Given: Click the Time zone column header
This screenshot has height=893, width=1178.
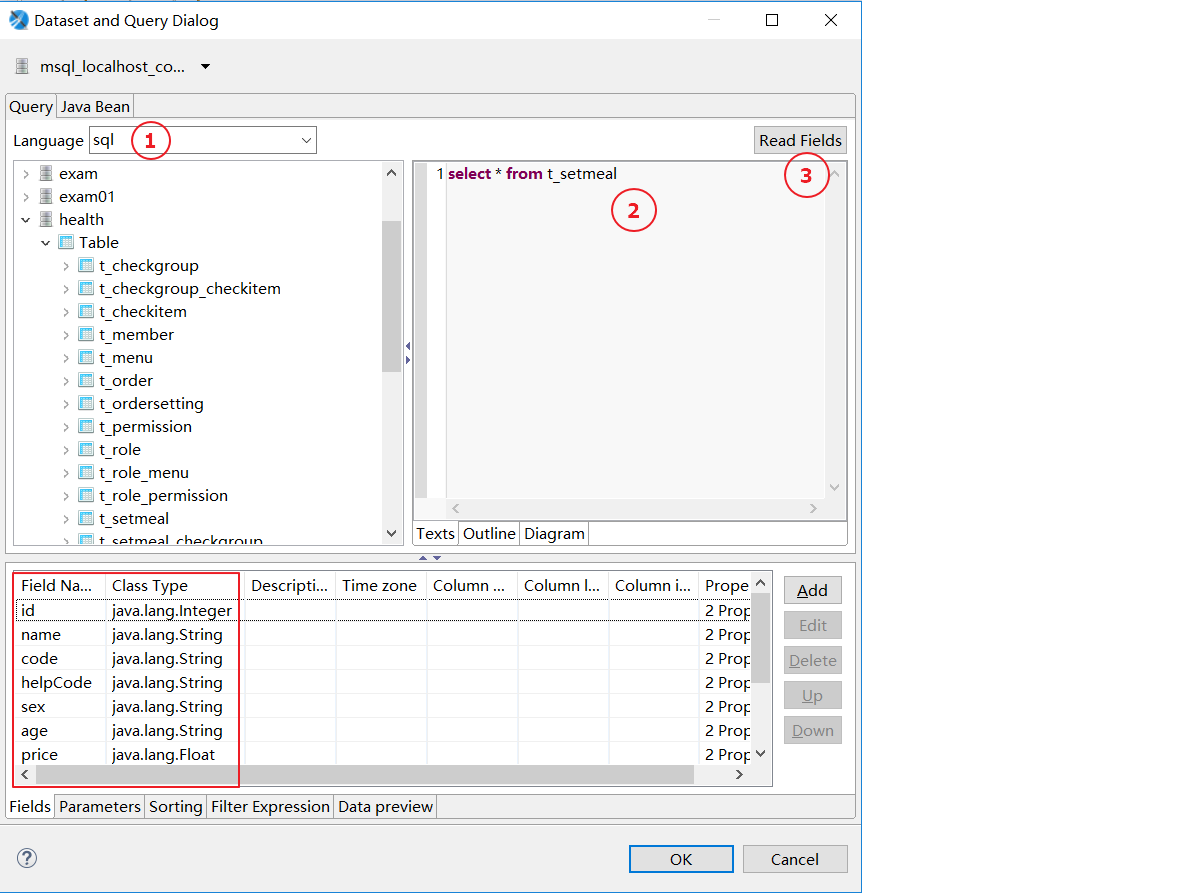Looking at the screenshot, I should coord(380,586).
